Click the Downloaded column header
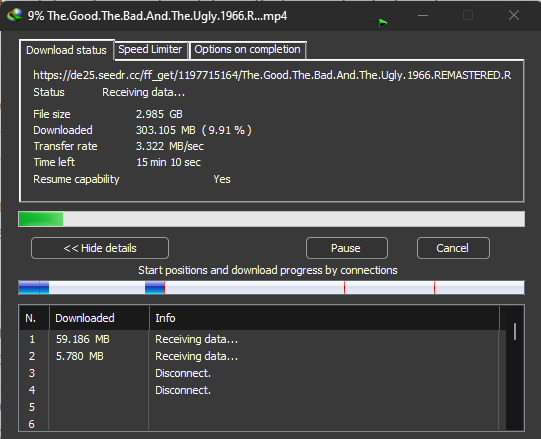Viewport: 541px width, 439px height. 99,318
